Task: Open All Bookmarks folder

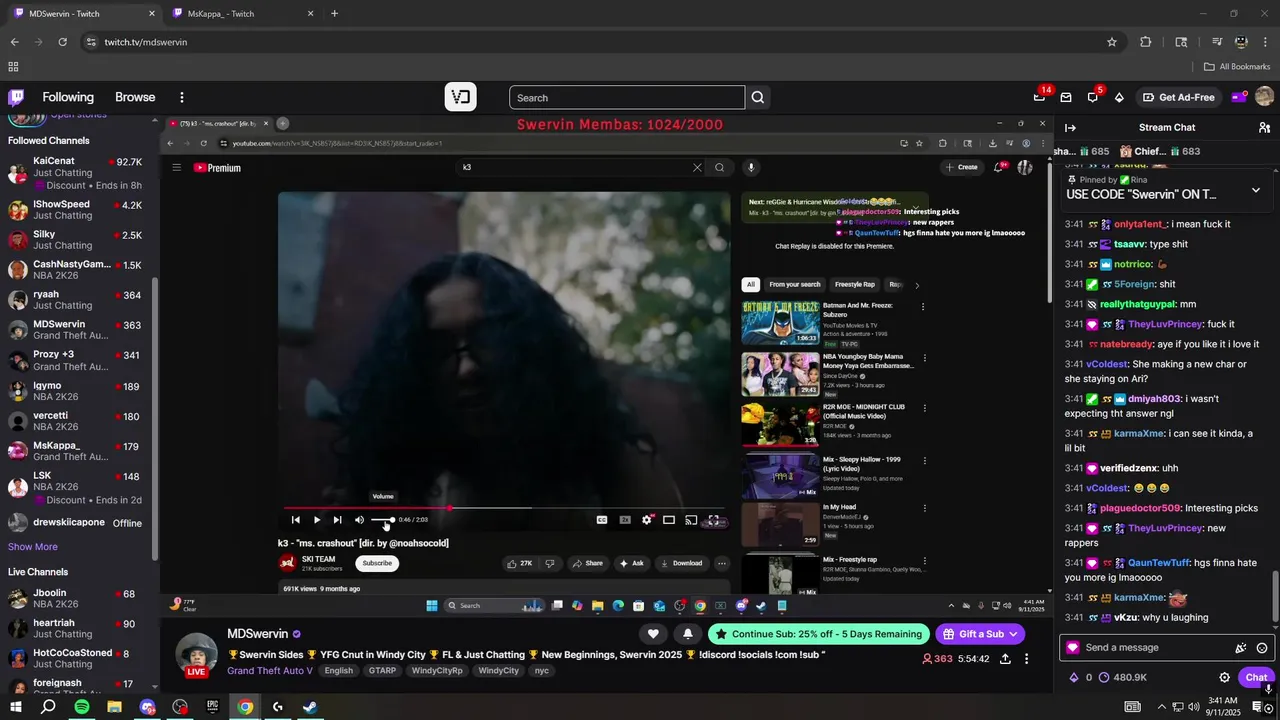Action: coord(1237,67)
